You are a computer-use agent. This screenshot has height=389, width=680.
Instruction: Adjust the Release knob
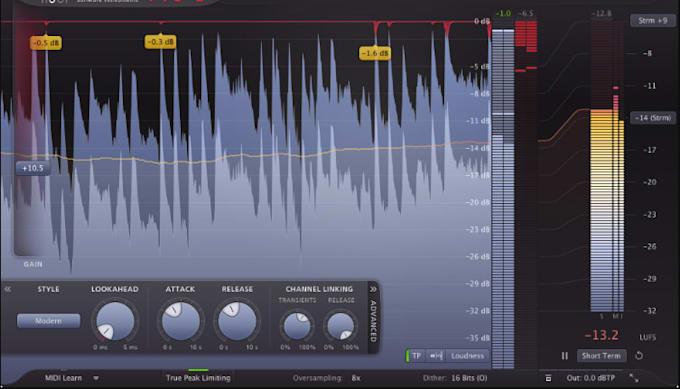pos(237,321)
